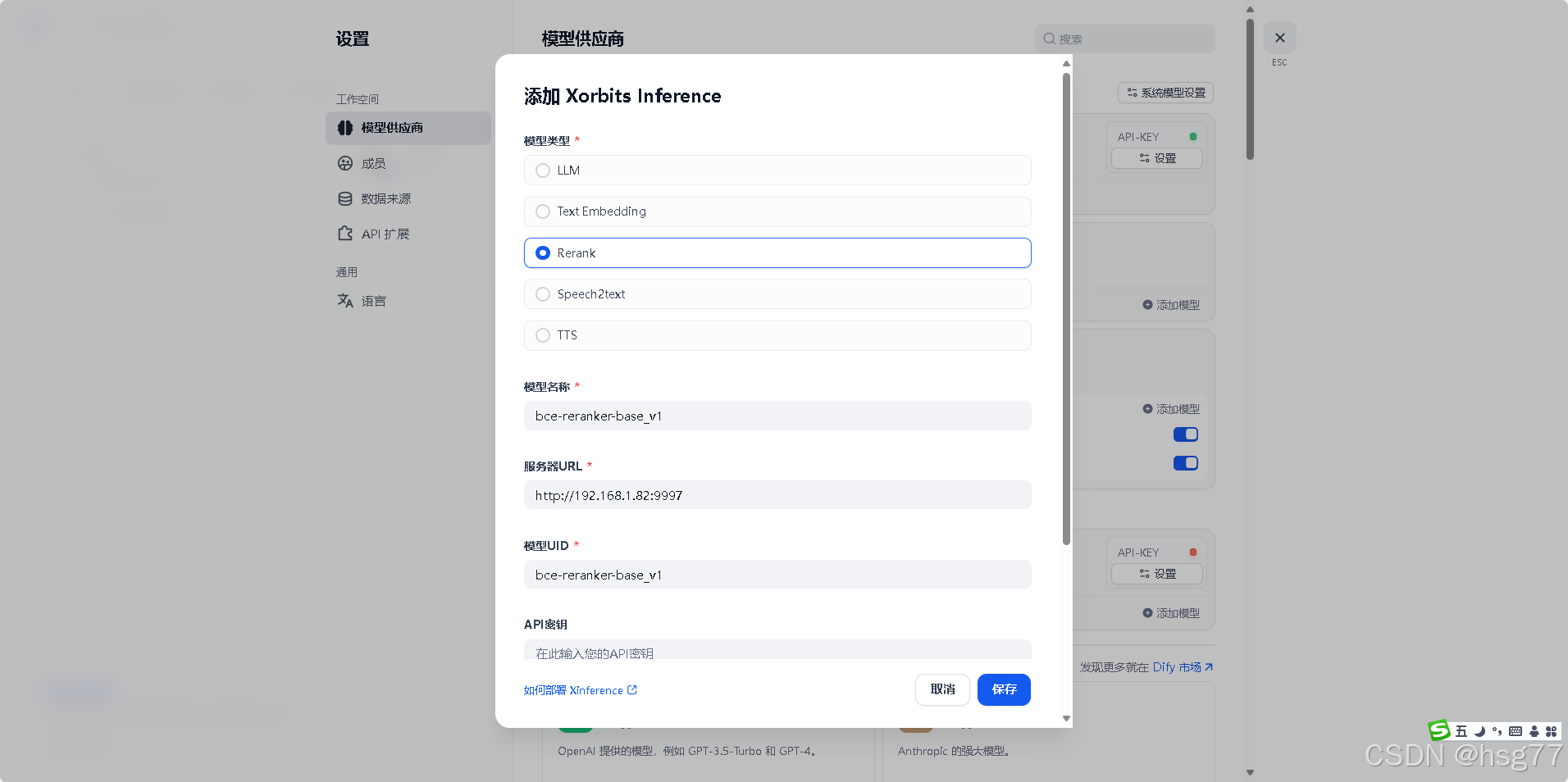
Task: Click the translate icon beside 语言
Action: pyautogui.click(x=345, y=301)
